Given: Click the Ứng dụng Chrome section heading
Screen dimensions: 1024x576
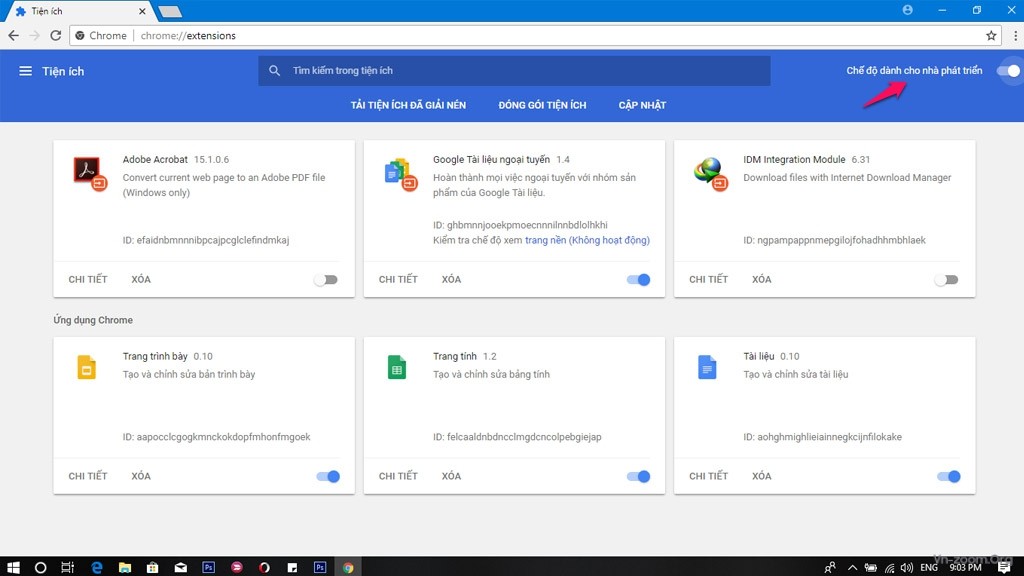Looking at the screenshot, I should pos(93,320).
